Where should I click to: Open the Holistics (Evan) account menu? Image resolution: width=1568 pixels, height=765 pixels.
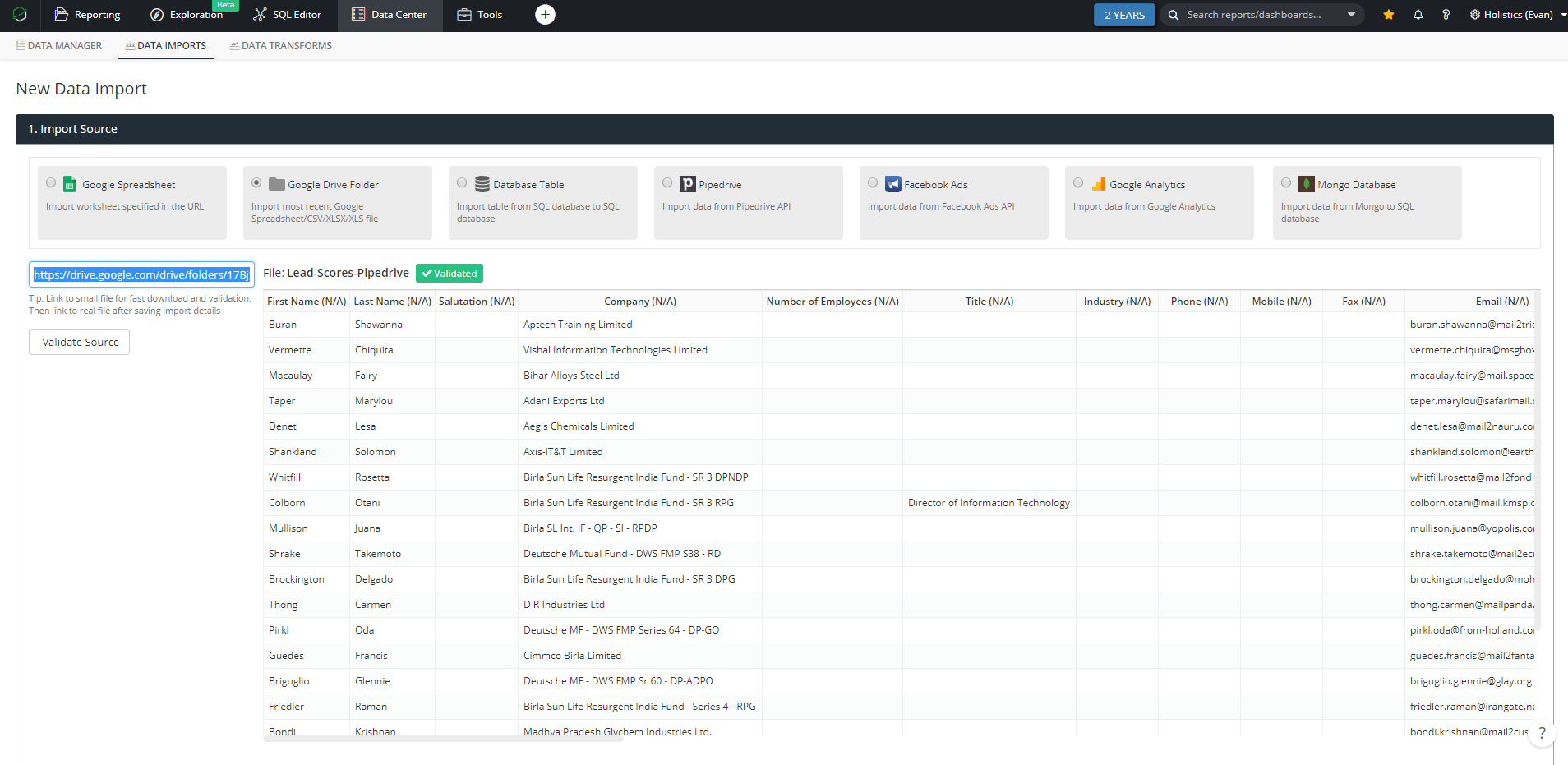pos(1518,15)
